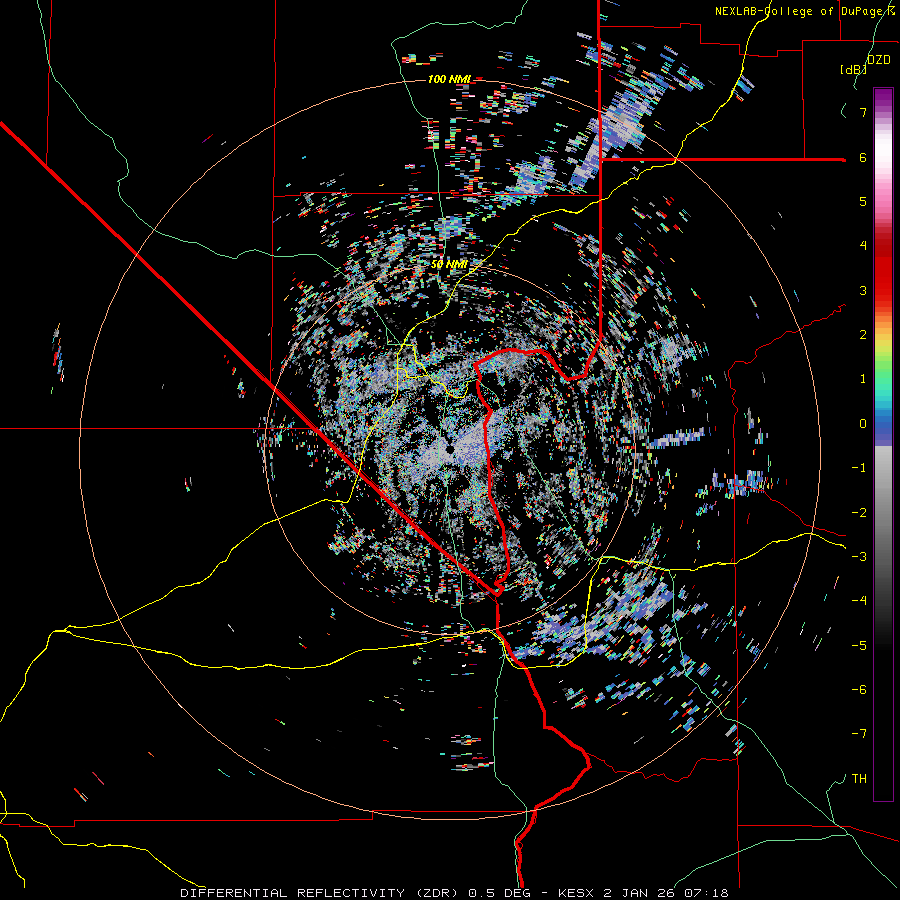Click the black radar site dot at center
Viewport: 900px width, 900px height.
pyautogui.click(x=449, y=449)
